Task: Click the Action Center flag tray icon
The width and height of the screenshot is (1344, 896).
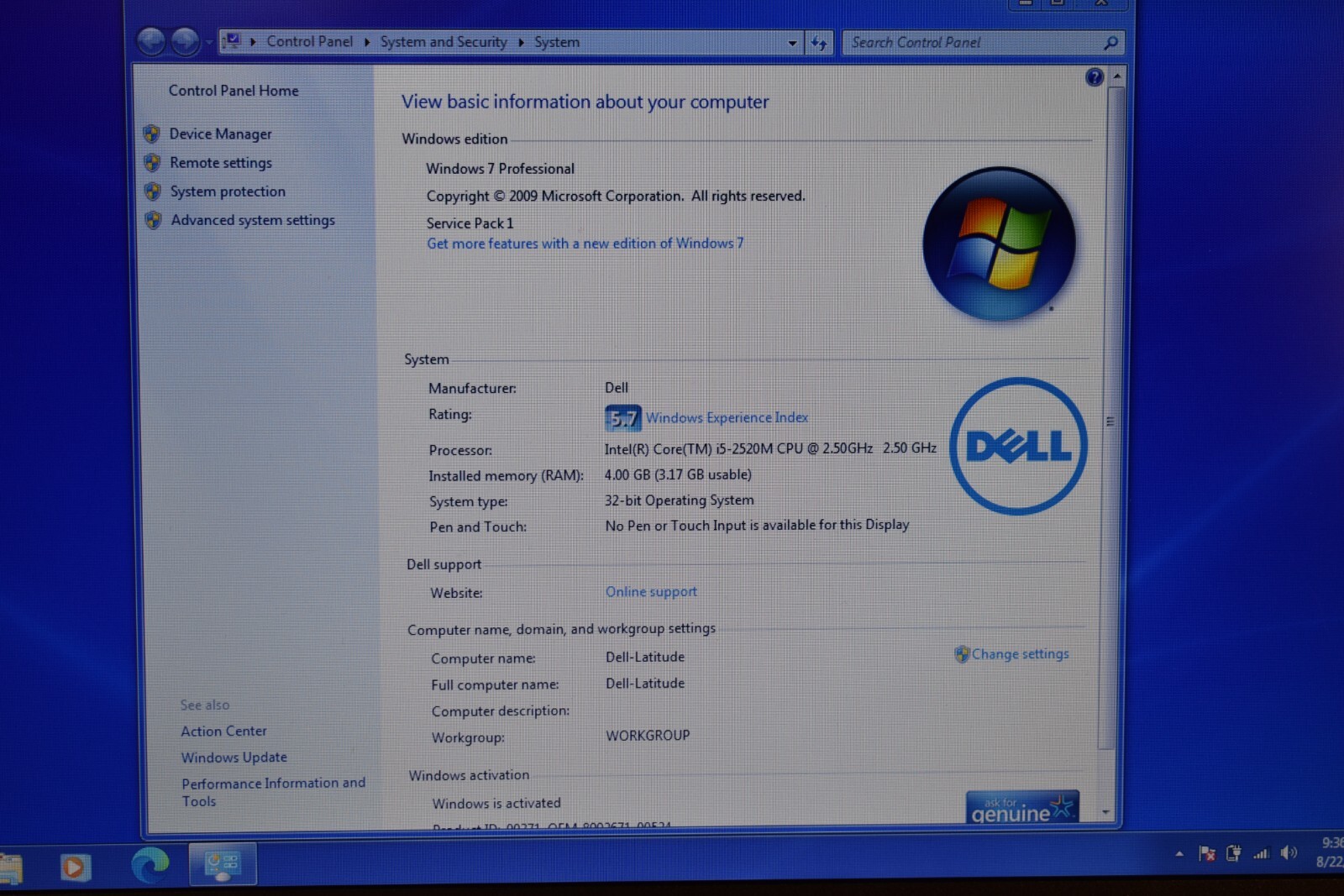Action: [x=1207, y=854]
